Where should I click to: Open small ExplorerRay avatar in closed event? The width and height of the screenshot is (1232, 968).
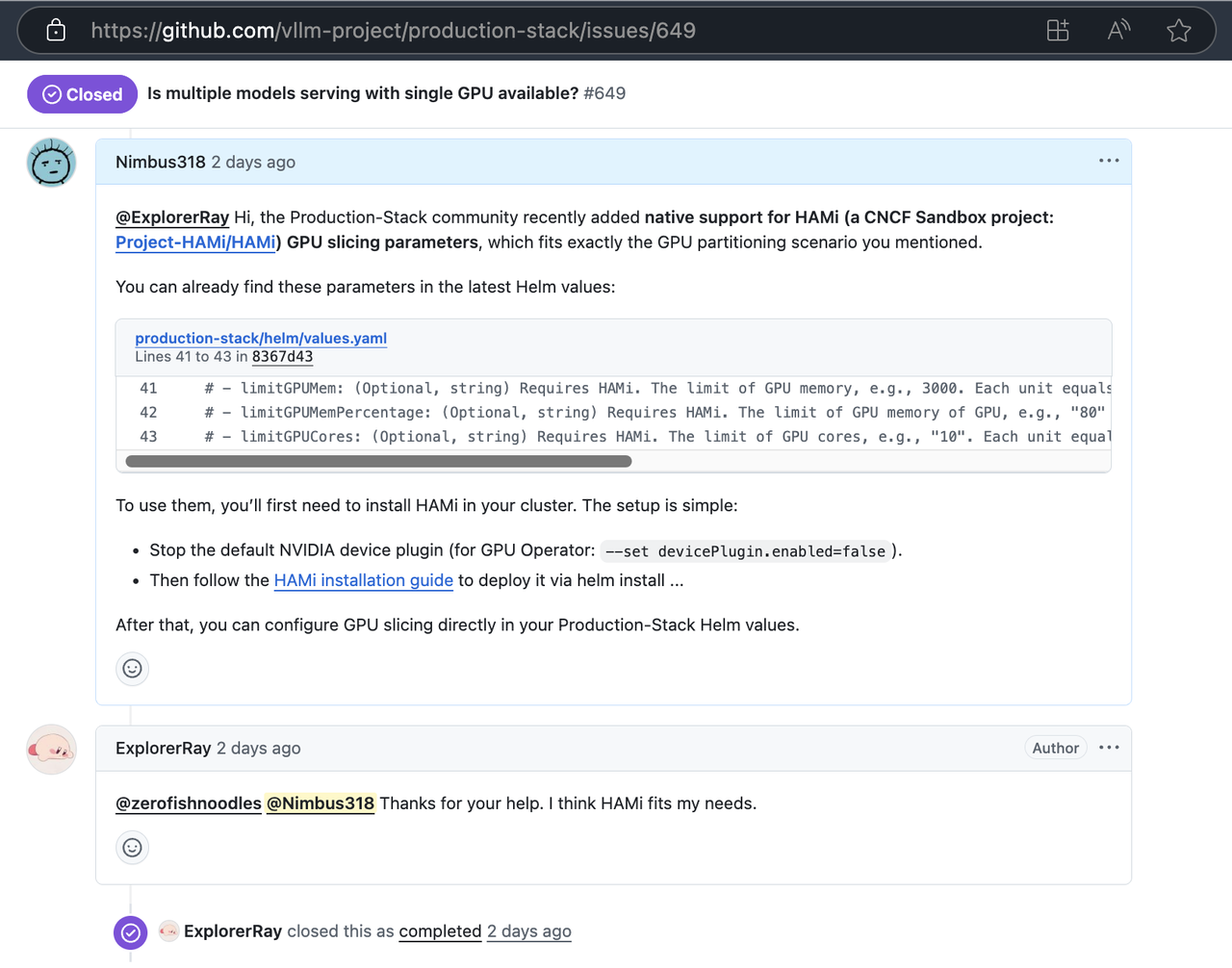(x=168, y=930)
